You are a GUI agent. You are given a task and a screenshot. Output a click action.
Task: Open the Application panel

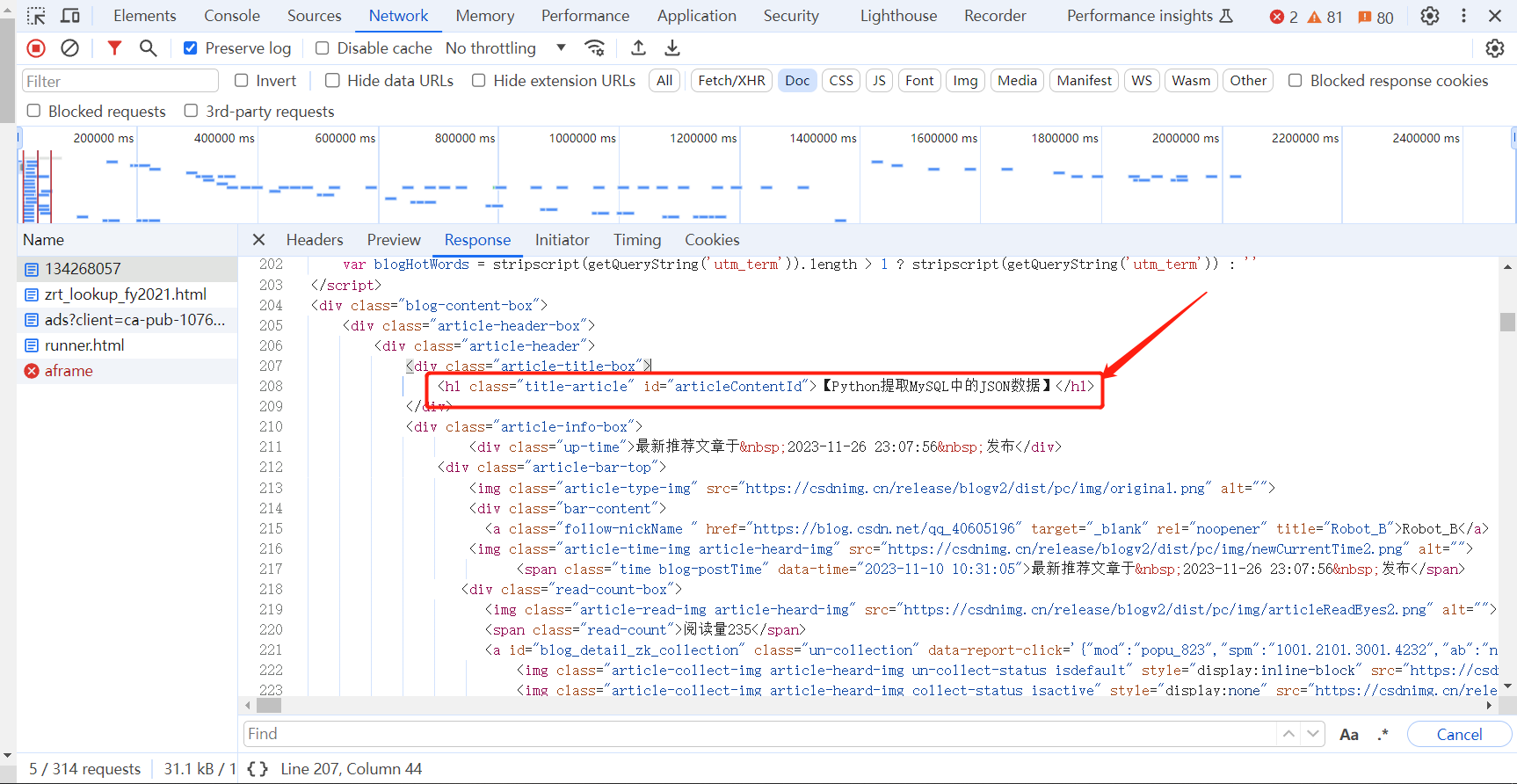(696, 16)
